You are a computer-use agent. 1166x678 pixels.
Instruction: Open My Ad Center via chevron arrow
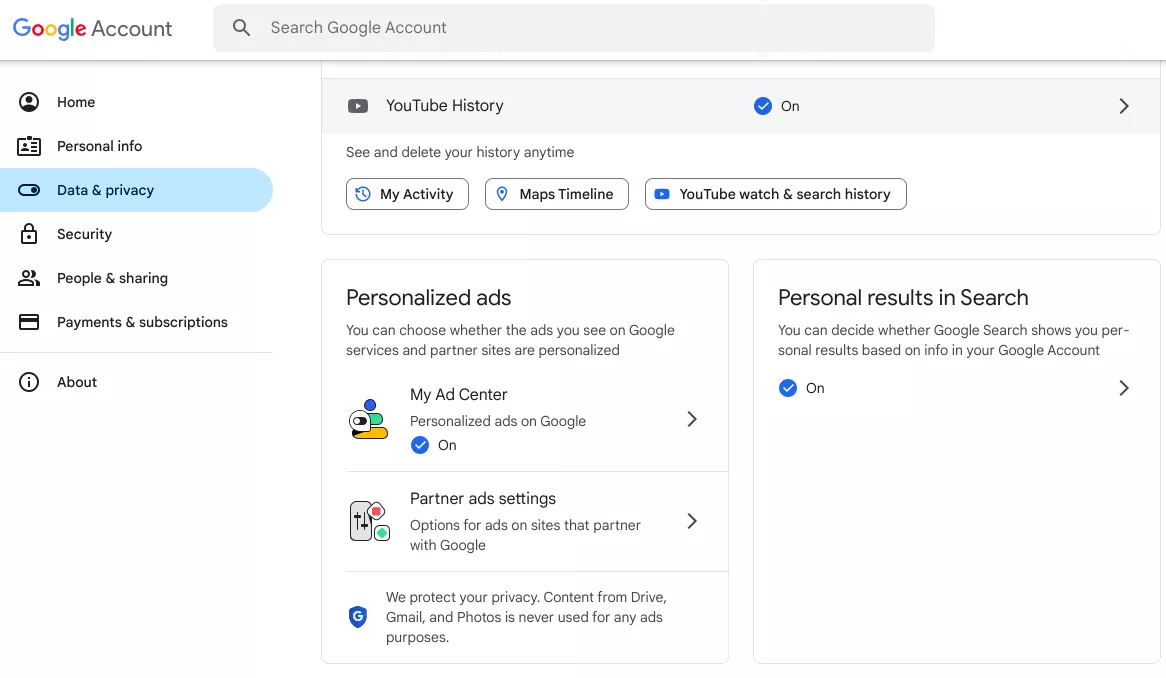[692, 419]
